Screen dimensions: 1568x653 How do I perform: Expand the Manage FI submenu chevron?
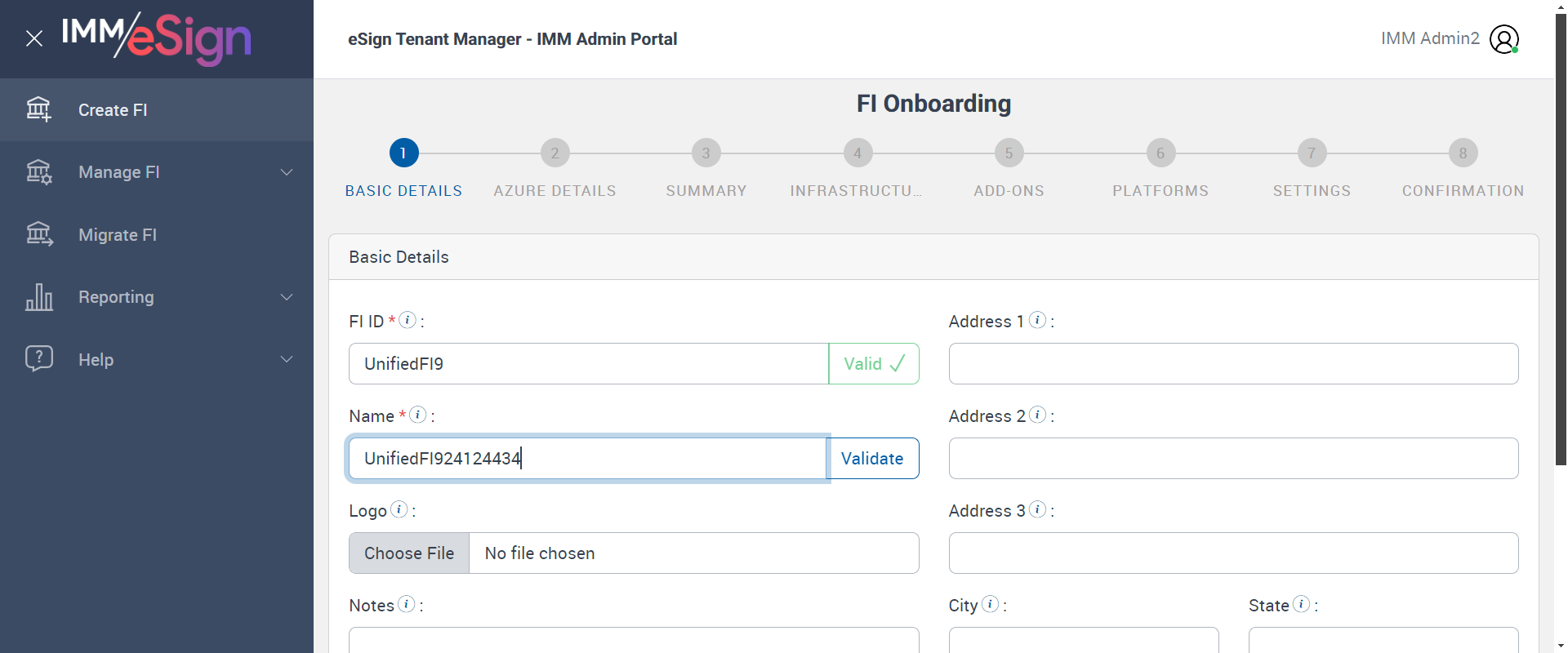tap(287, 172)
